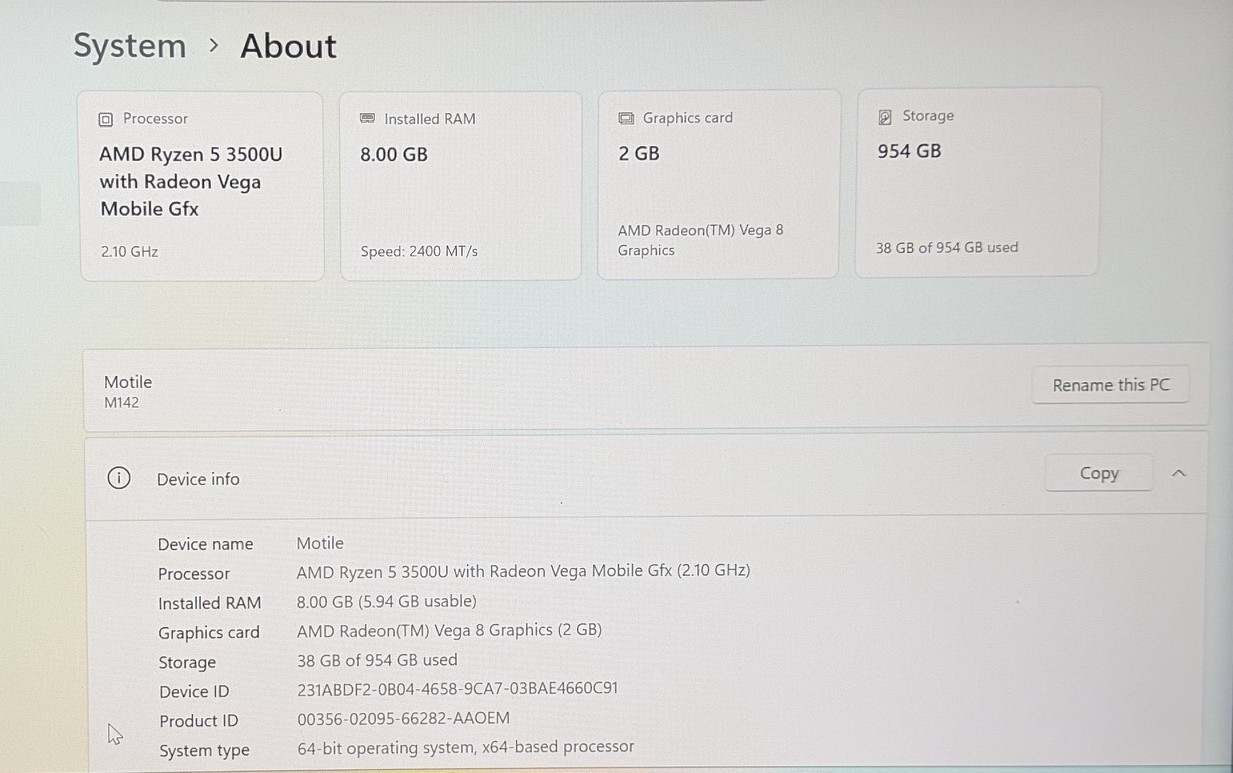Click 38 GB of 954 GB used card text

[947, 247]
